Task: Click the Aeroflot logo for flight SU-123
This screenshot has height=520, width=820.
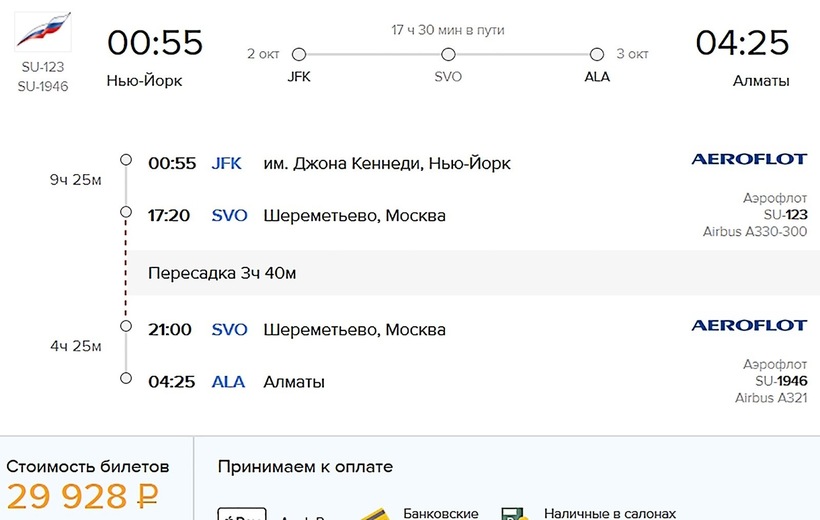Action: pos(748,160)
